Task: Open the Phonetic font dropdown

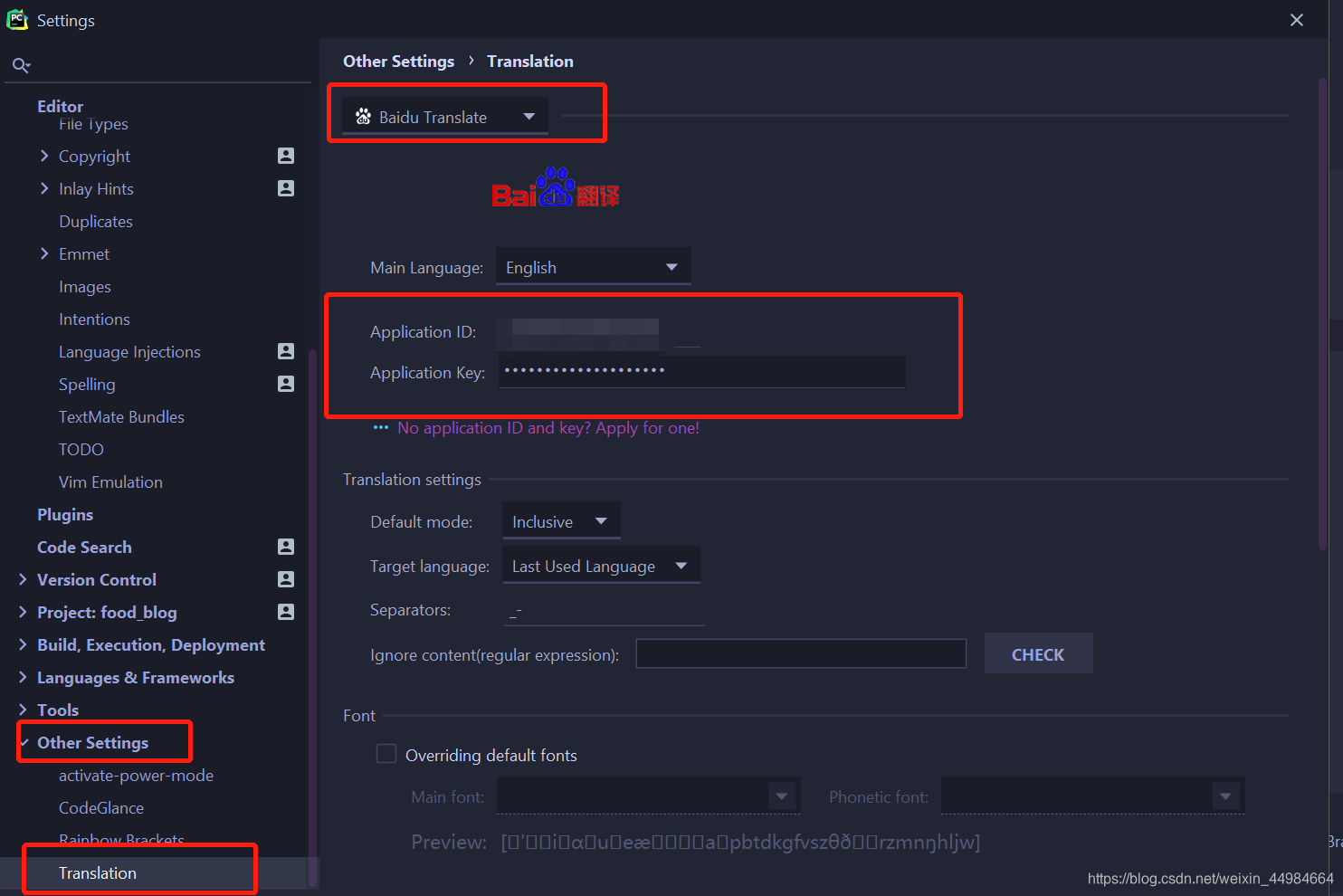Action: click(x=1093, y=796)
